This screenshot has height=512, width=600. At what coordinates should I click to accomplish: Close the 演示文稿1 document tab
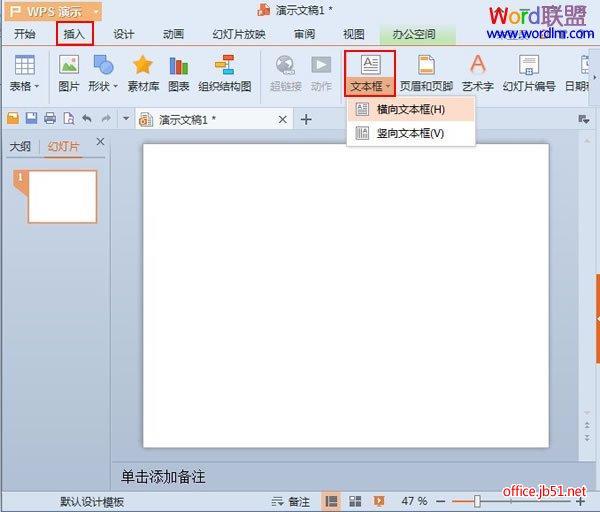click(x=283, y=120)
